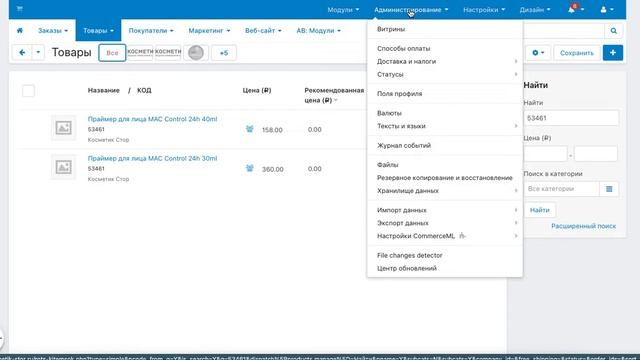640x360 pixels.
Task: Expand Хранилище данных submenu
Action: coord(445,191)
